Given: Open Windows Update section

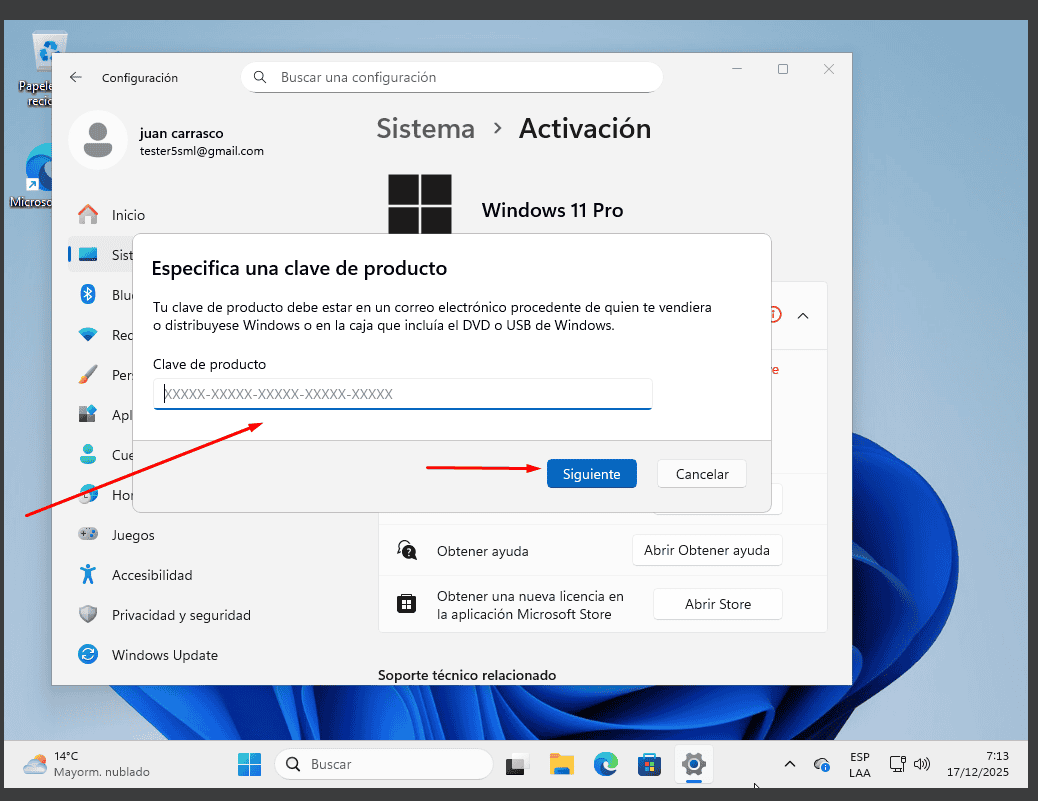Looking at the screenshot, I should point(164,655).
